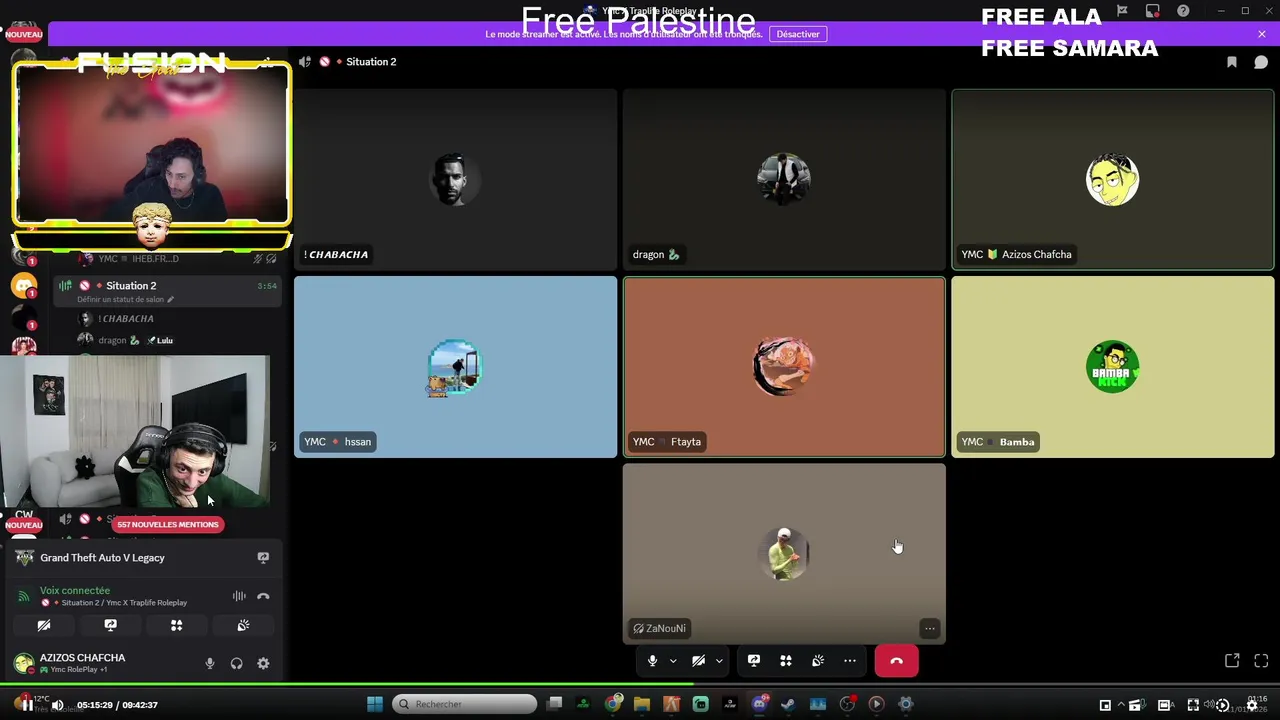Image resolution: width=1280 pixels, height=720 pixels.
Task: Select the !CHABACHA video tile
Action: pos(455,179)
